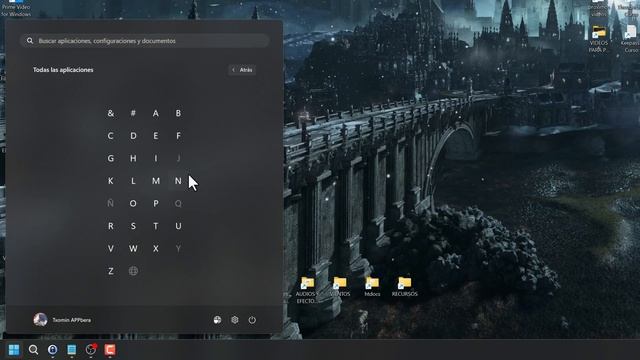
Task: Select the highlighted letter N
Action: pyautogui.click(x=178, y=180)
